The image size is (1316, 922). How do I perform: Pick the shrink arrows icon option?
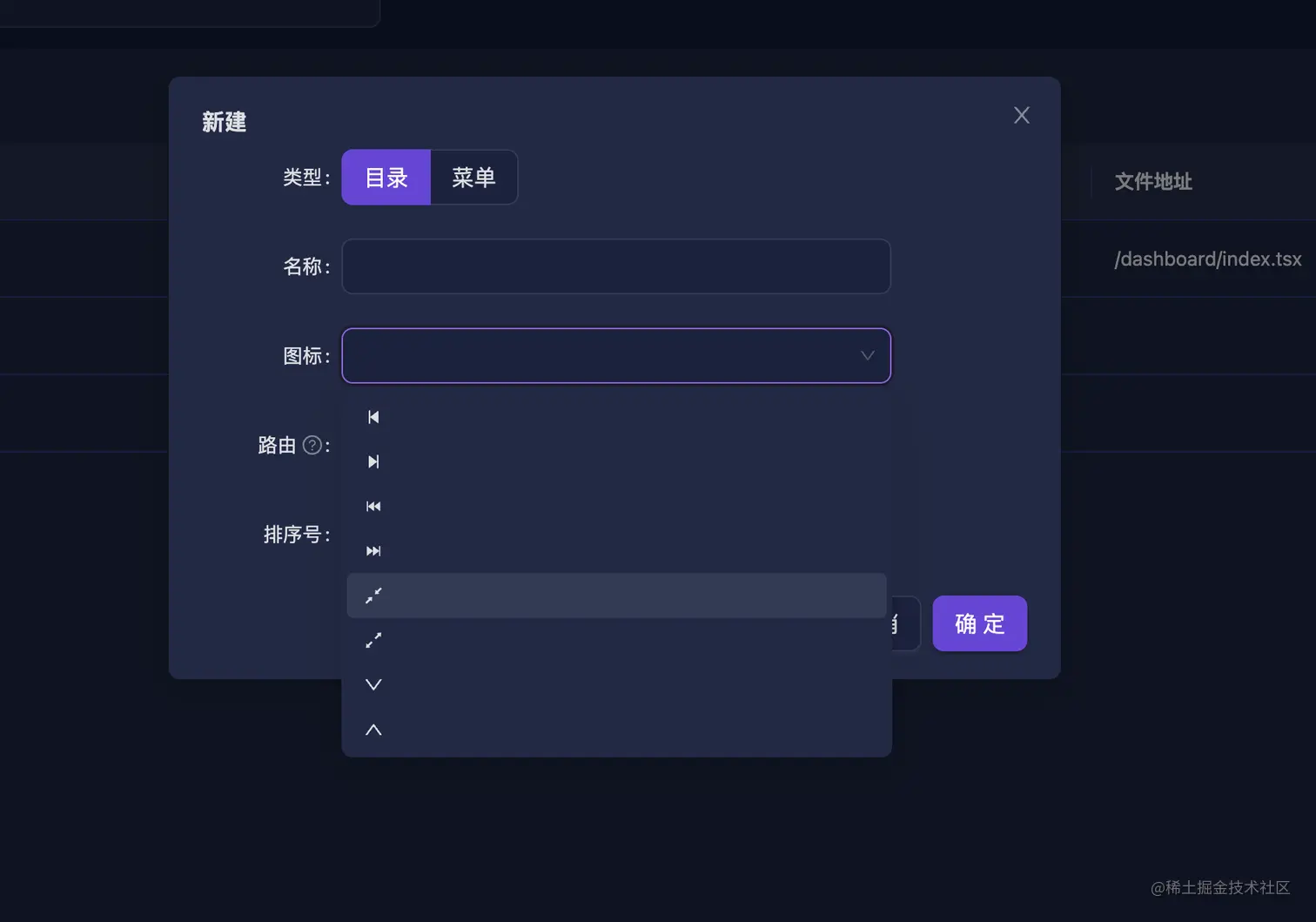pos(616,596)
